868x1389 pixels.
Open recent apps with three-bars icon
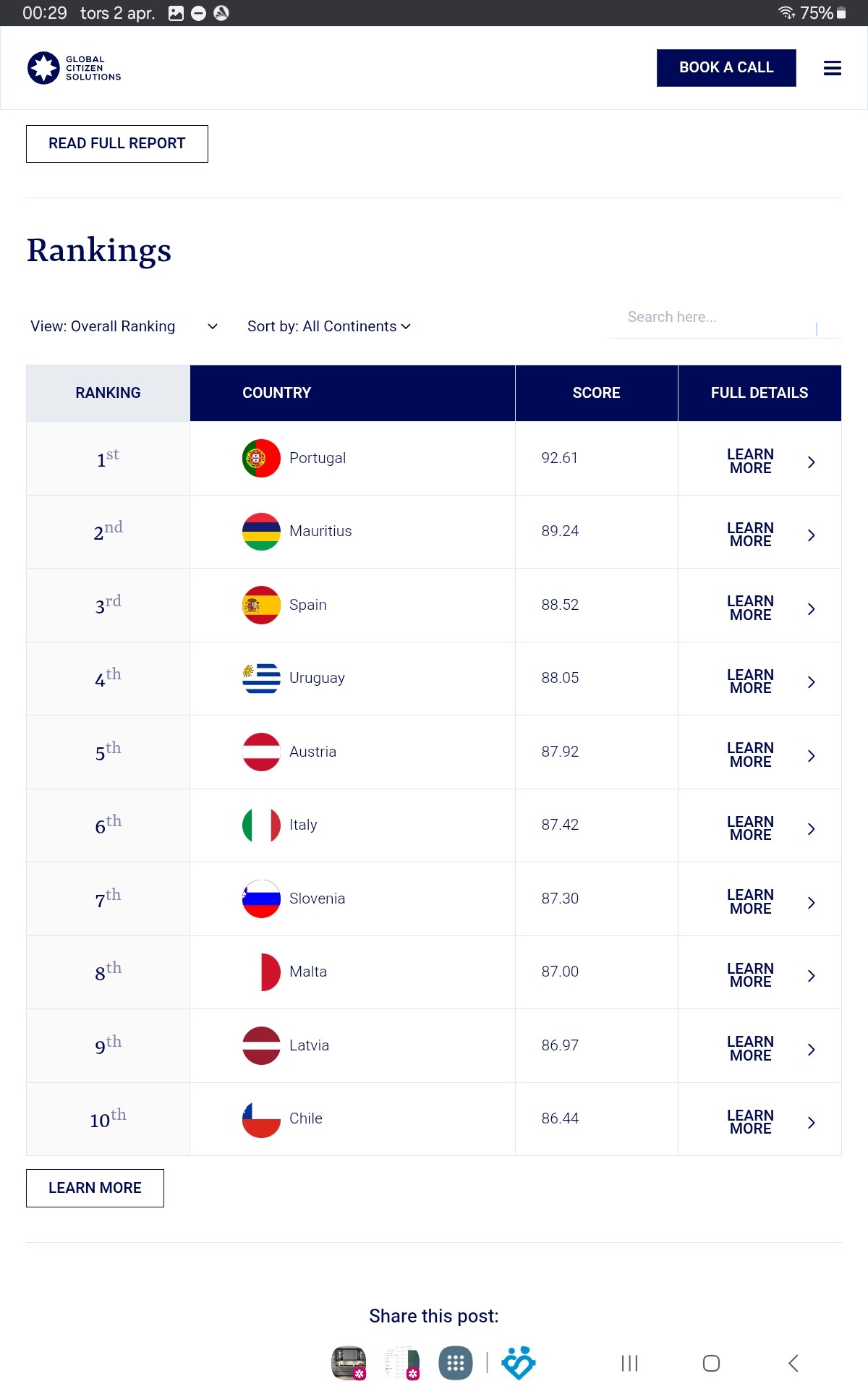629,1364
